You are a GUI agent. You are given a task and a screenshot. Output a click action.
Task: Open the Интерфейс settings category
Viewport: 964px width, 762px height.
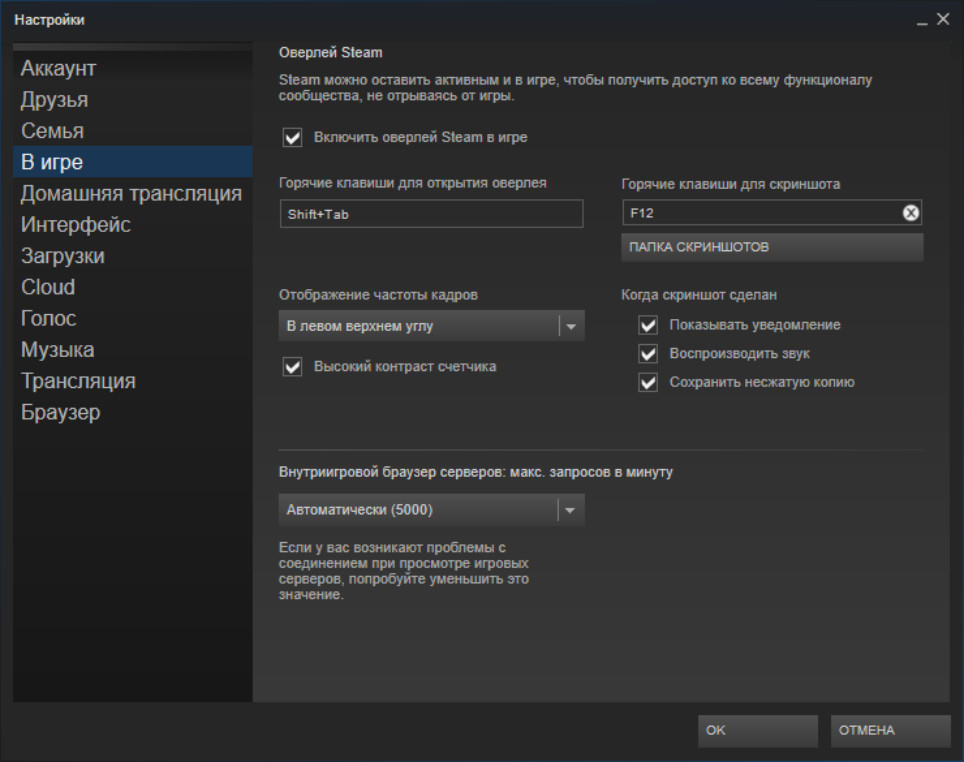pyautogui.click(x=76, y=225)
